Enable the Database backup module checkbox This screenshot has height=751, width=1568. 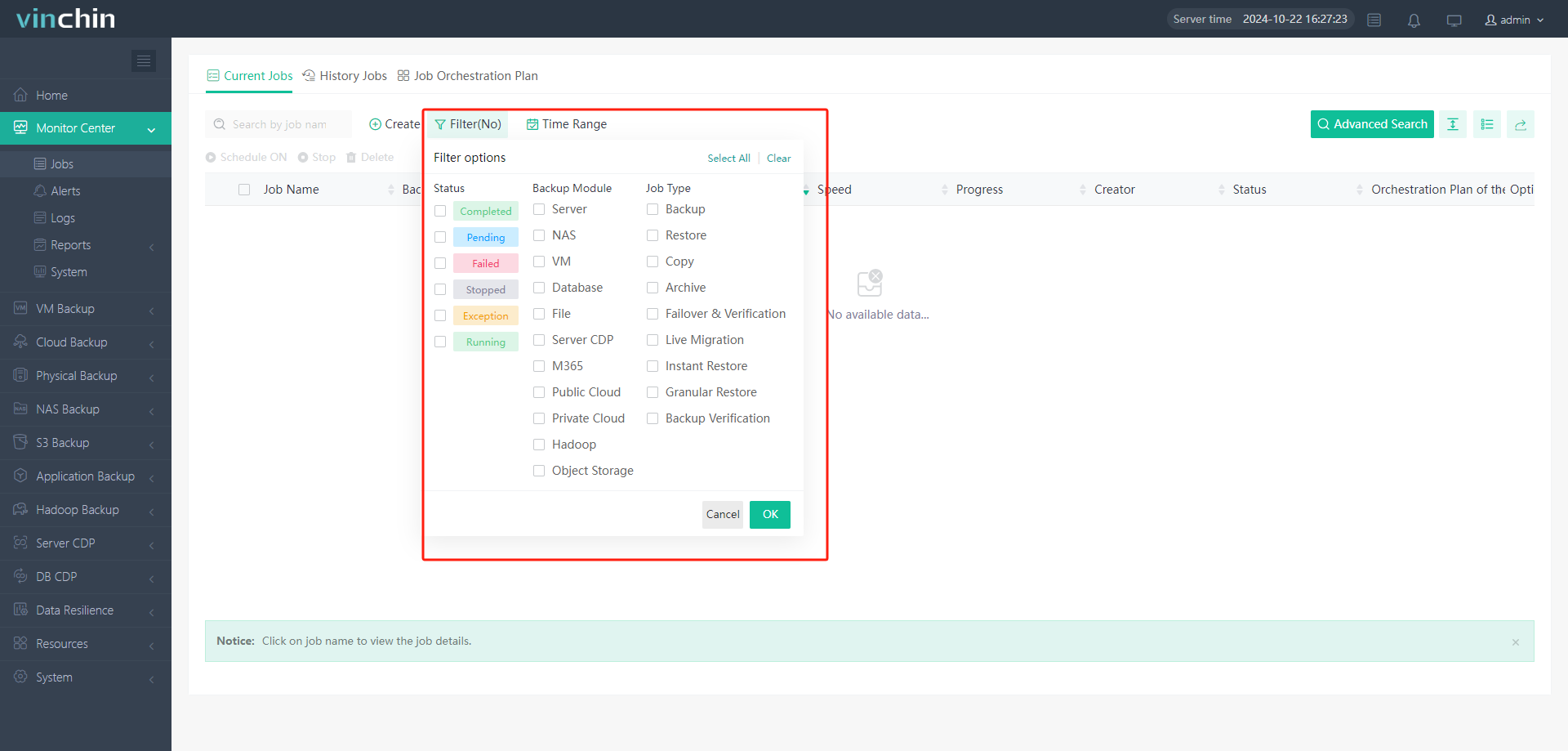point(539,288)
